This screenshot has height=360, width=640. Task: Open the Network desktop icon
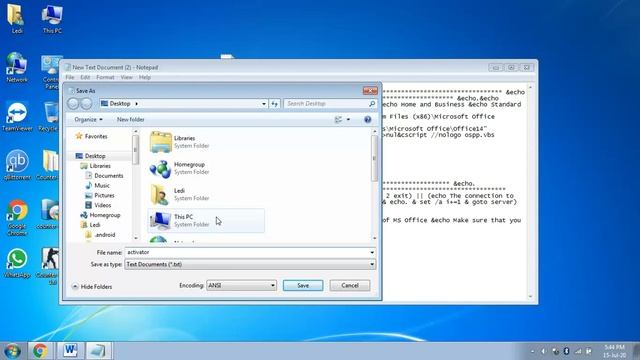(17, 67)
